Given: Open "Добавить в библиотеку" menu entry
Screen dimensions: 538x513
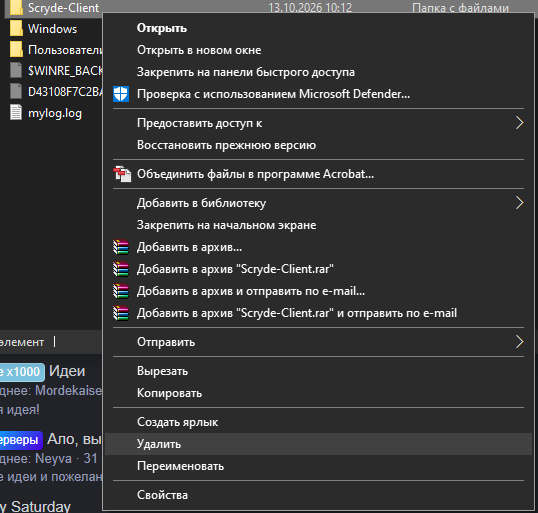Looking at the screenshot, I should click(318, 203).
